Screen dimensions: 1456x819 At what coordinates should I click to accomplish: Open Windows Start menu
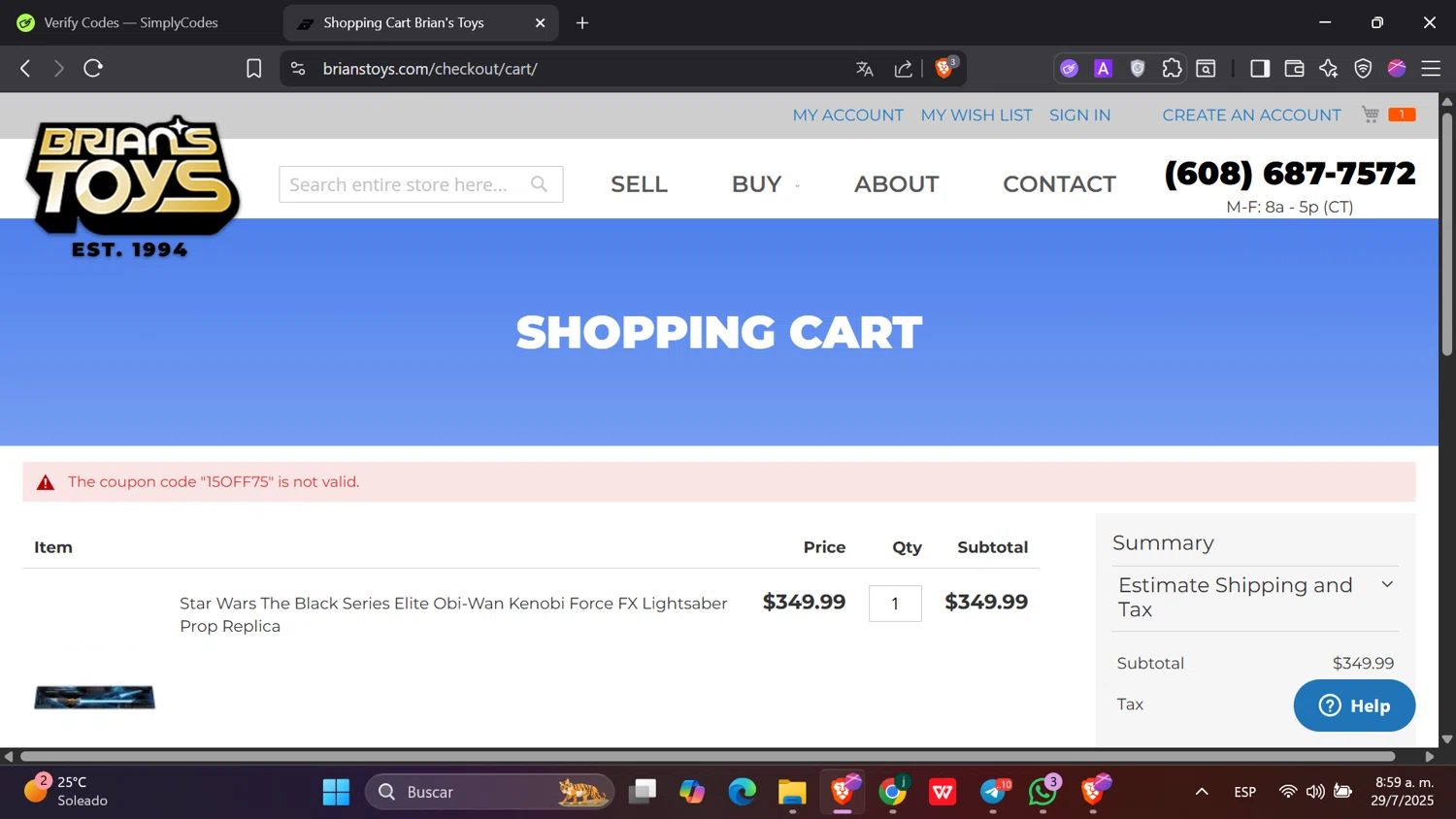[336, 792]
